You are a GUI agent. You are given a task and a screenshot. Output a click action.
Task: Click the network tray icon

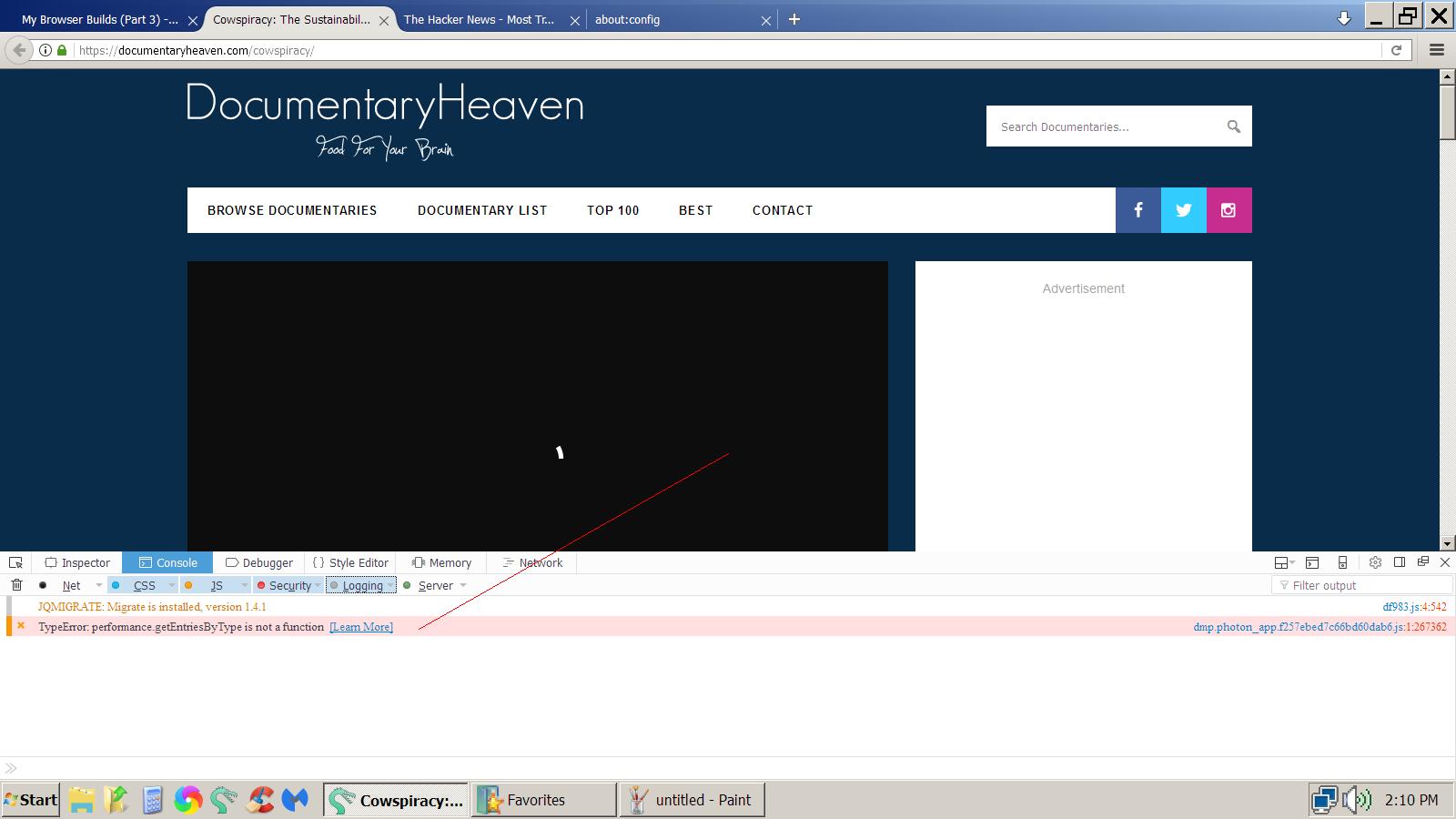1324,800
